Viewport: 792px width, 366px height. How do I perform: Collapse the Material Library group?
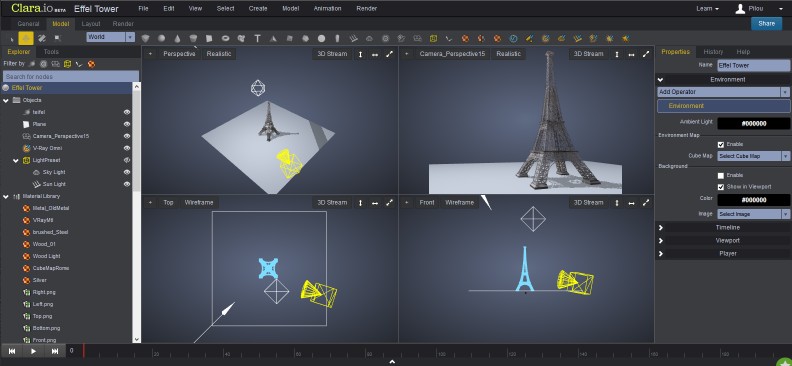point(6,196)
